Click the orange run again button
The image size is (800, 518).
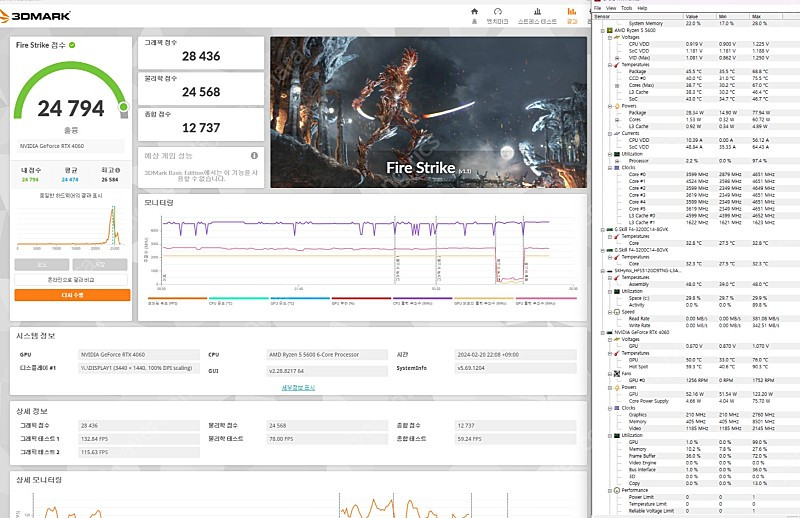click(x=72, y=295)
